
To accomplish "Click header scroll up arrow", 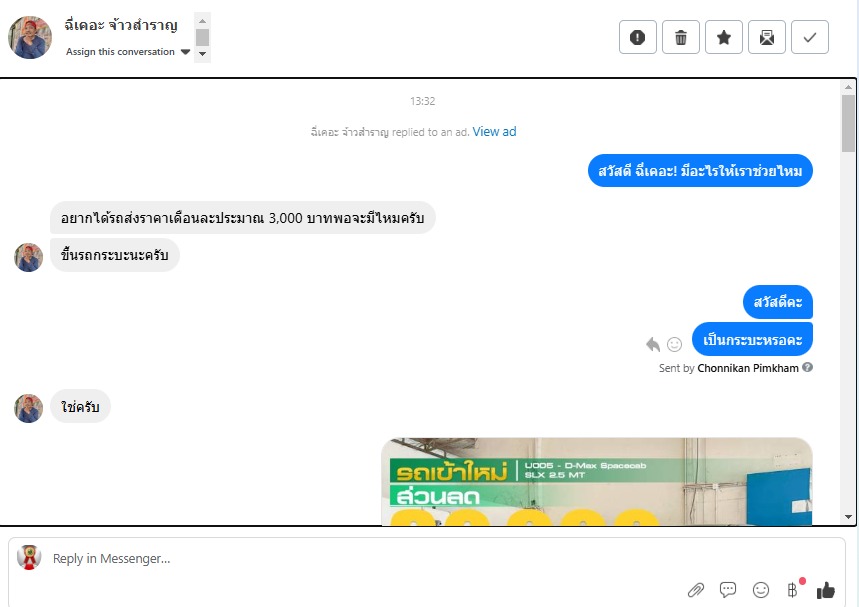I will click(203, 21).
